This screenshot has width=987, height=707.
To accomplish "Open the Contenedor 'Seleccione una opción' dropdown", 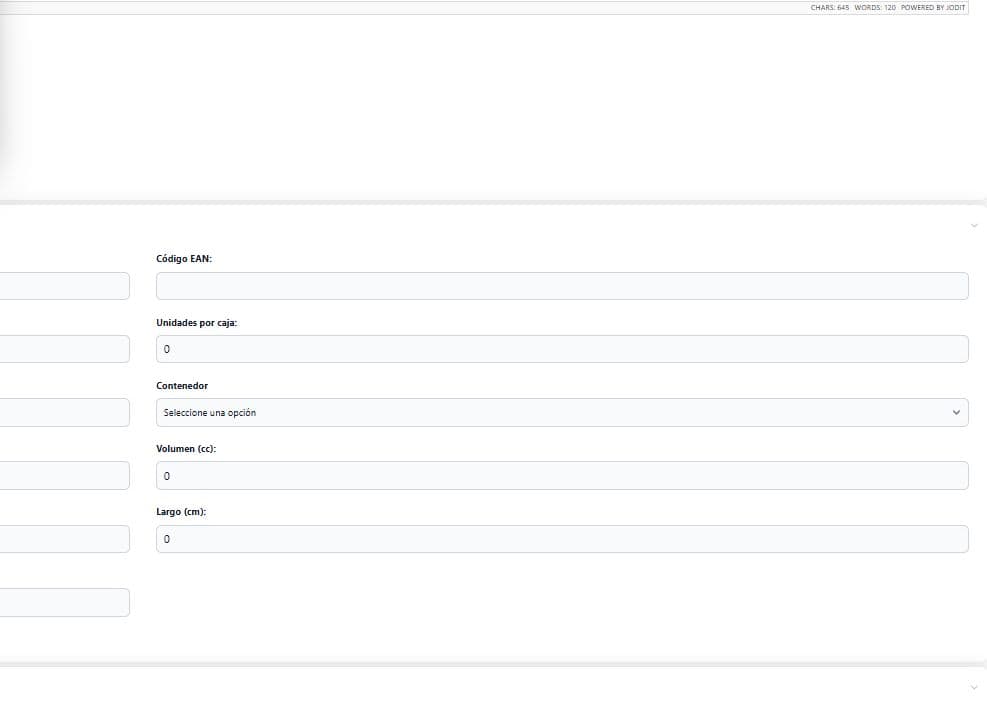I will point(562,412).
